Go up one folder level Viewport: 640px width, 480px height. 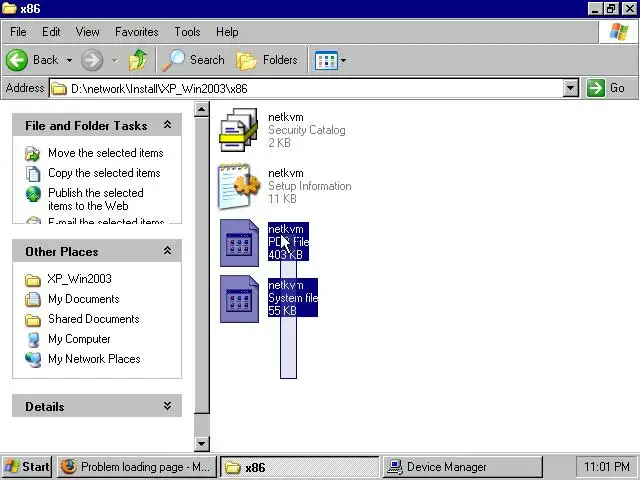pos(138,60)
